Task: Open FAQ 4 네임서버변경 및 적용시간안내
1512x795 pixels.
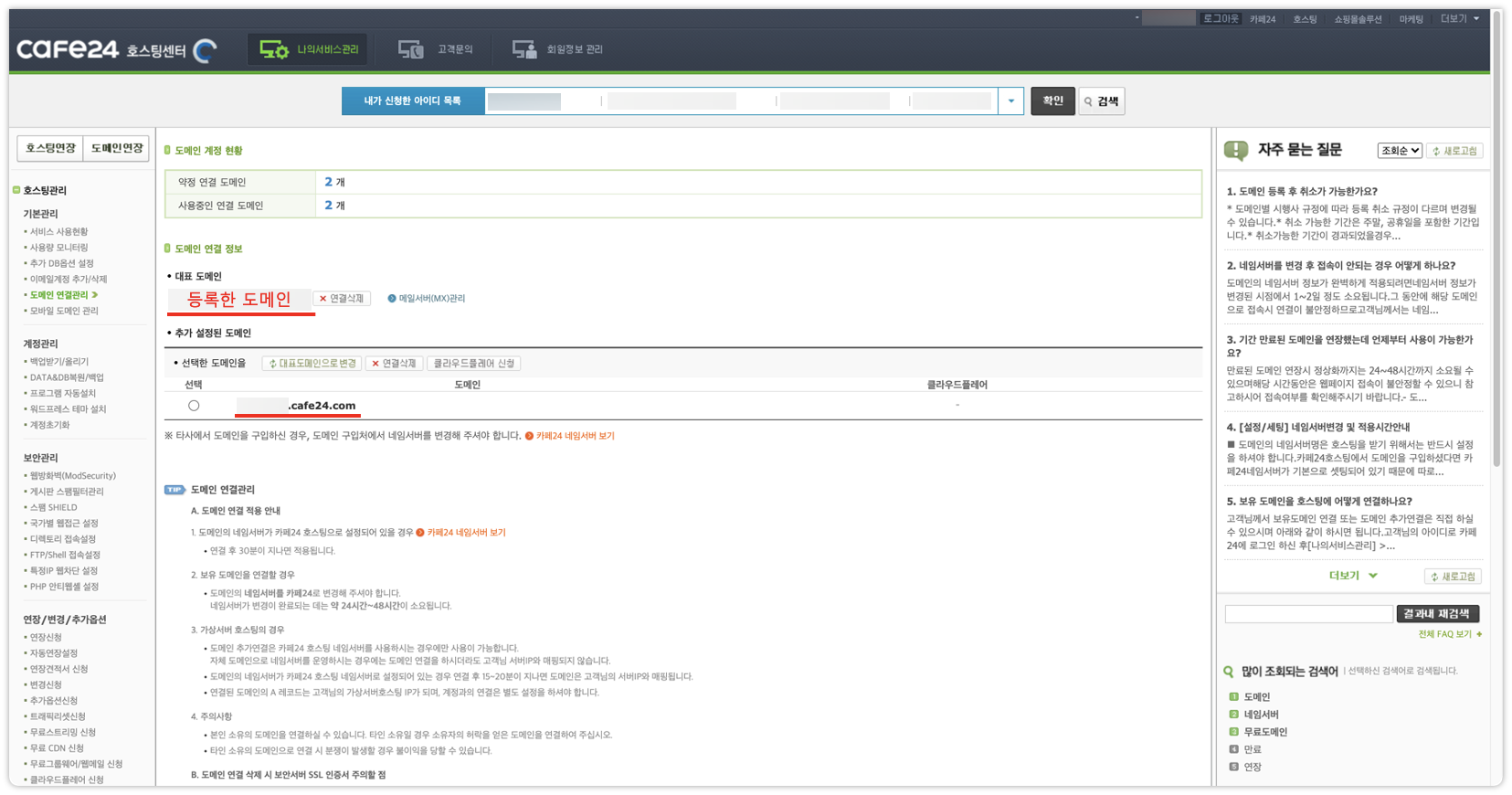Action: click(1318, 428)
